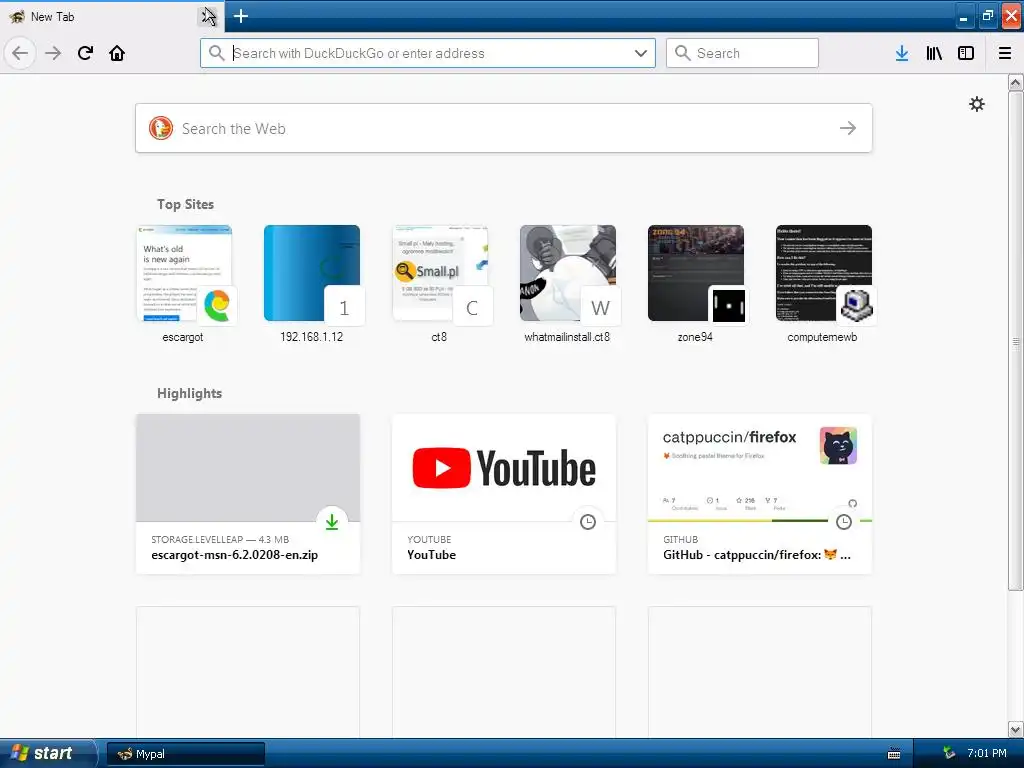Open the YouTube highlight card
The image size is (1024, 768).
pos(504,494)
